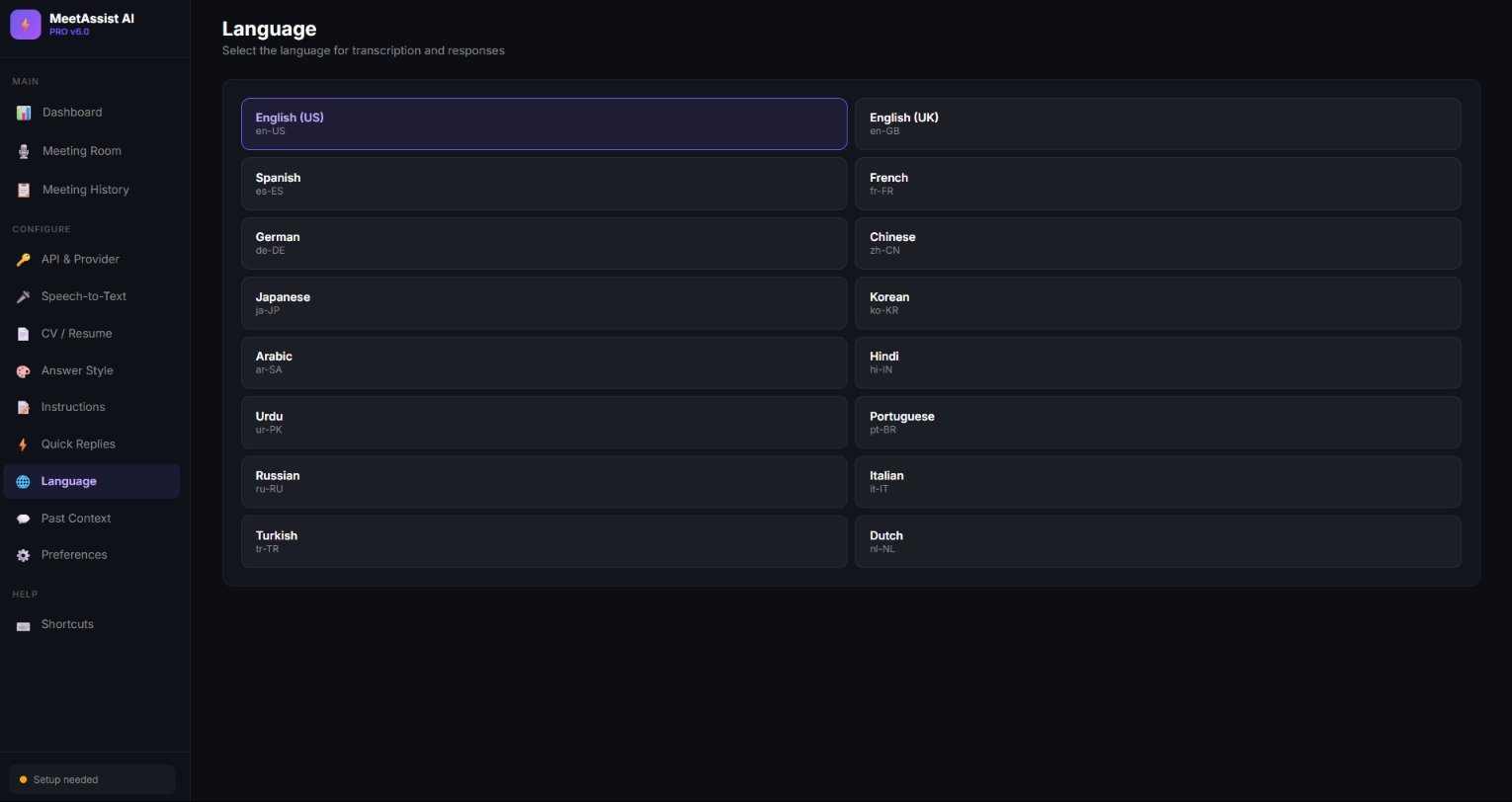Click the Shortcuts keyboard icon
This screenshot has width=1512, height=802.
click(x=23, y=625)
